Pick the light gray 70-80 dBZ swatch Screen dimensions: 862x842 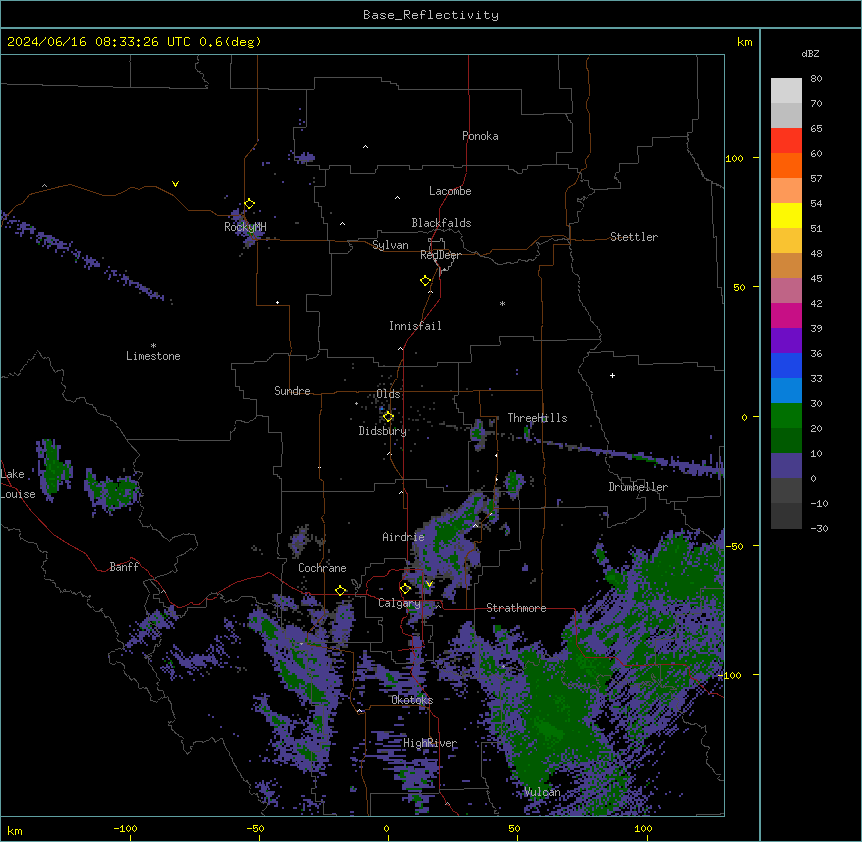(x=786, y=90)
